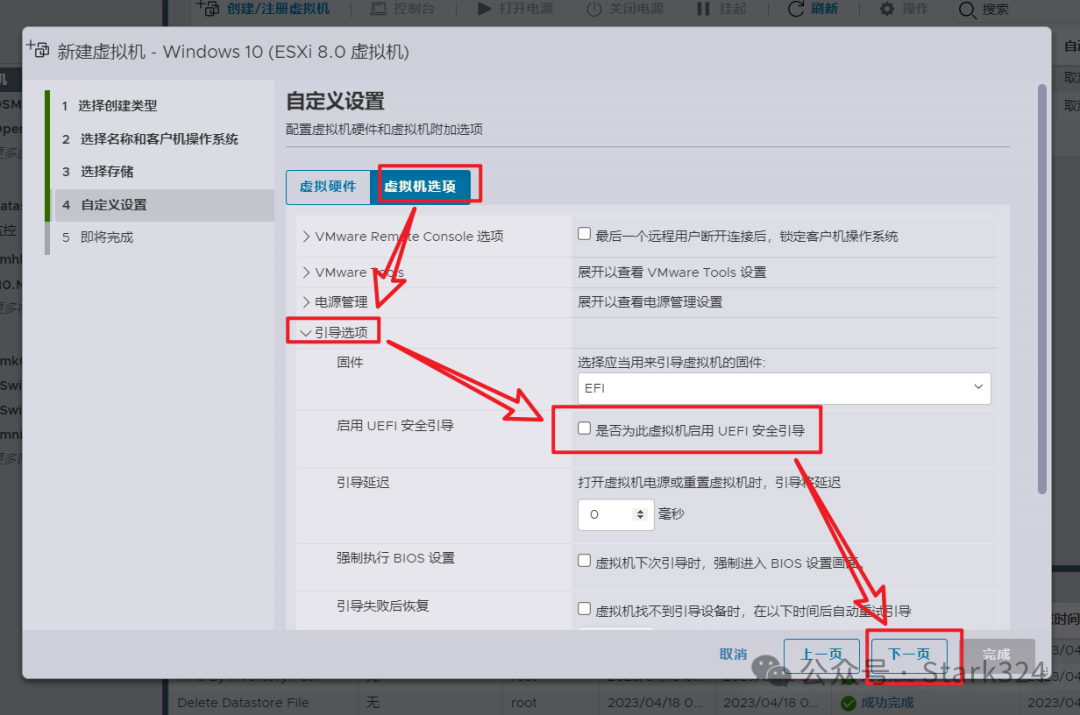This screenshot has width=1080, height=715.
Task: Click the Actions gear icon
Action: point(887,9)
